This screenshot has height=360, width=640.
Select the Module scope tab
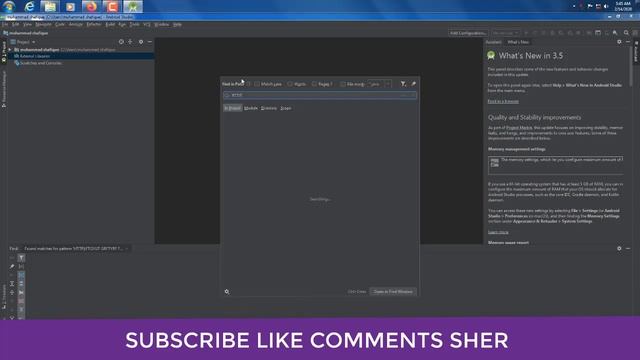251,108
